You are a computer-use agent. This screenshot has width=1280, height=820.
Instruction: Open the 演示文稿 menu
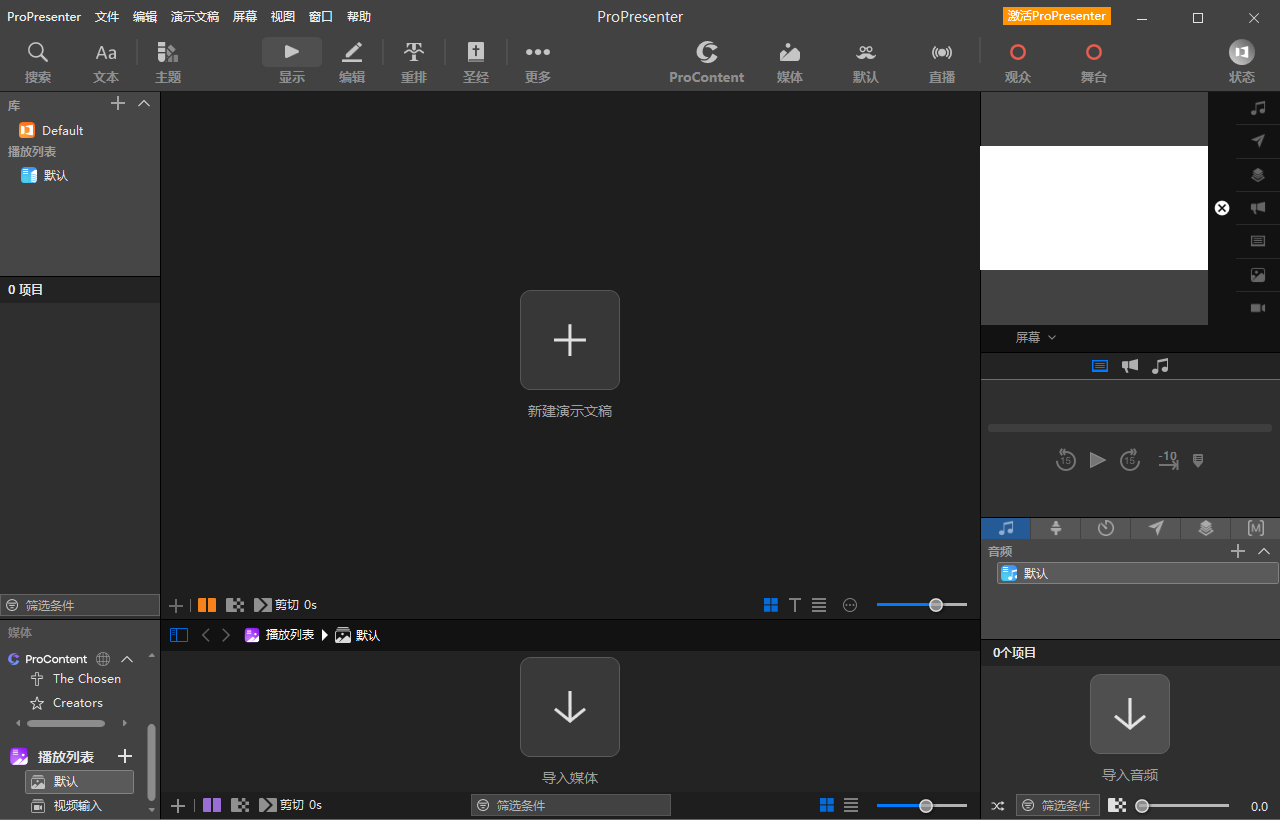coord(195,17)
